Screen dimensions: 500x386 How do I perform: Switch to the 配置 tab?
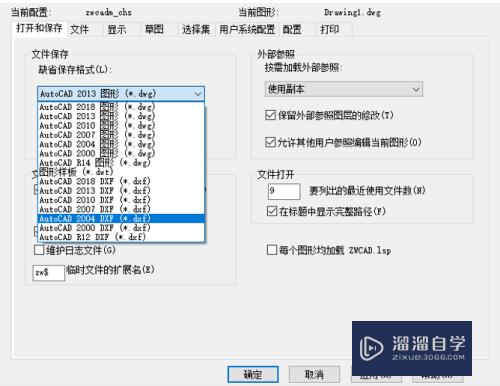(x=292, y=29)
